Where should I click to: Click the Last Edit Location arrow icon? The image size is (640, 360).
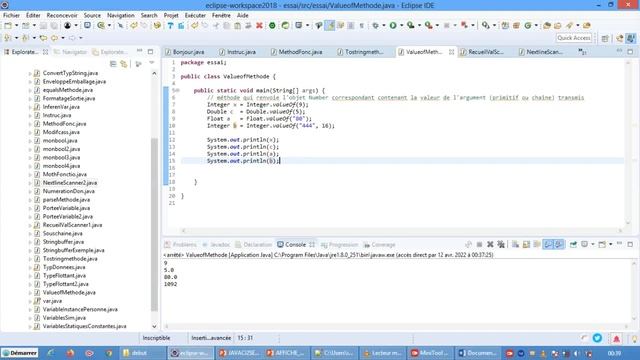43,38
